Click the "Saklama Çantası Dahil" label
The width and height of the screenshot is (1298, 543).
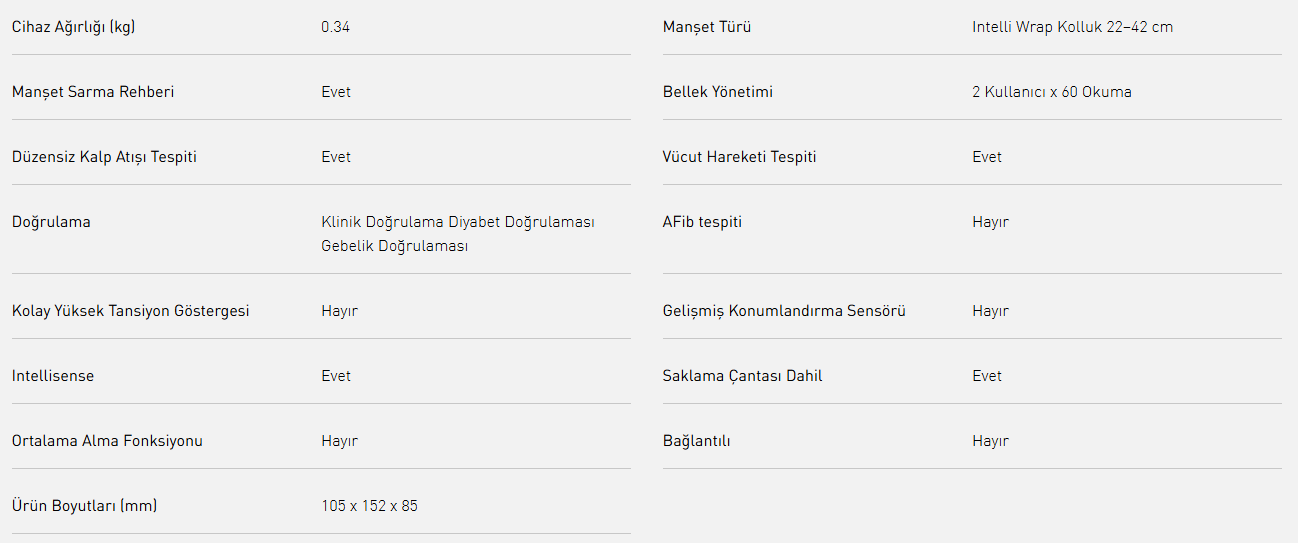point(742,376)
